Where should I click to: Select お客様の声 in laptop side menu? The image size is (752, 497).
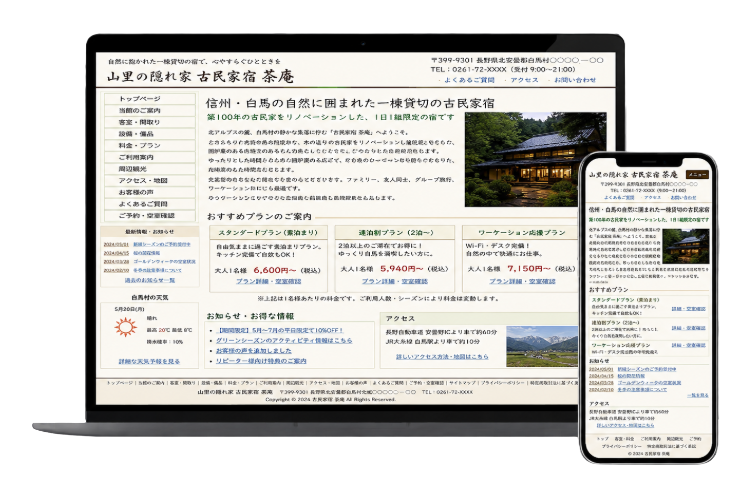pyautogui.click(x=150, y=192)
